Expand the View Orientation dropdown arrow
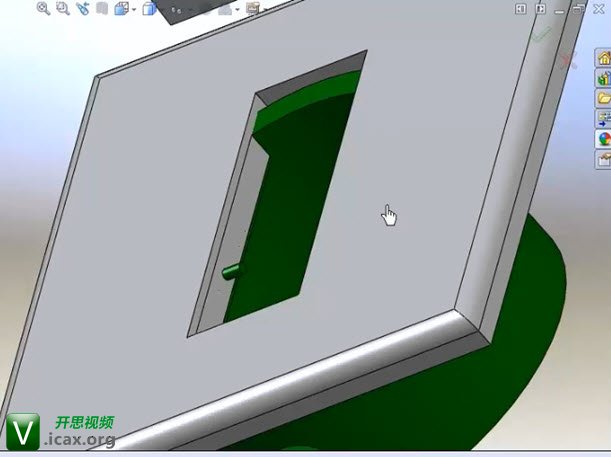Image resolution: width=611 pixels, height=457 pixels. pyautogui.click(x=134, y=9)
